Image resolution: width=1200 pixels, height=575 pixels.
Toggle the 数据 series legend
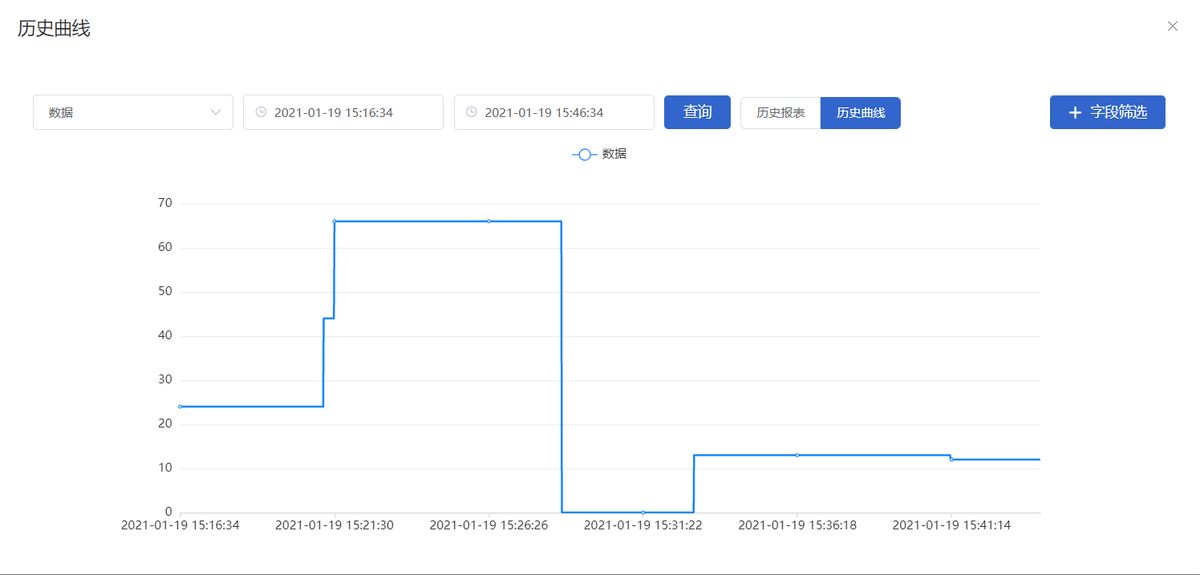tap(600, 154)
